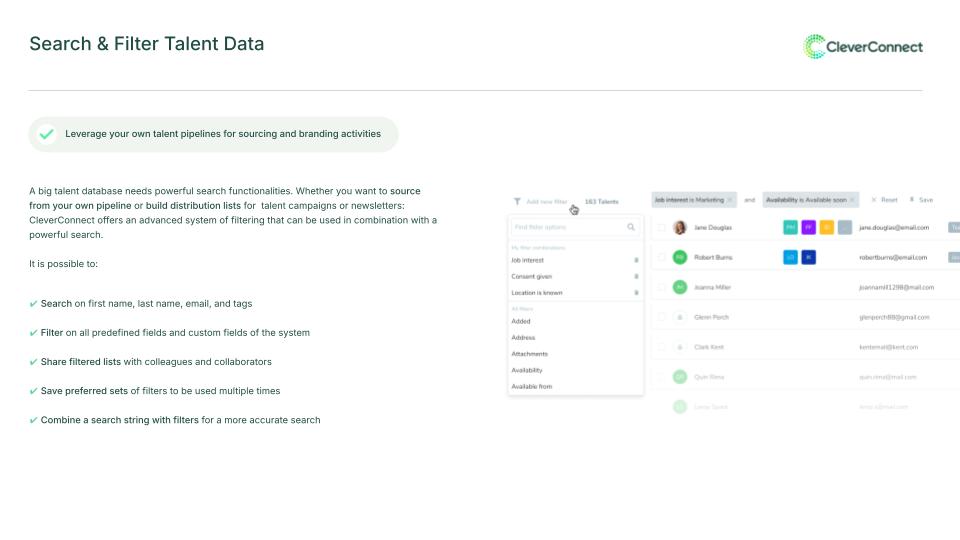Pick Location is known saved filter
The image size is (960, 540).
click(537, 293)
